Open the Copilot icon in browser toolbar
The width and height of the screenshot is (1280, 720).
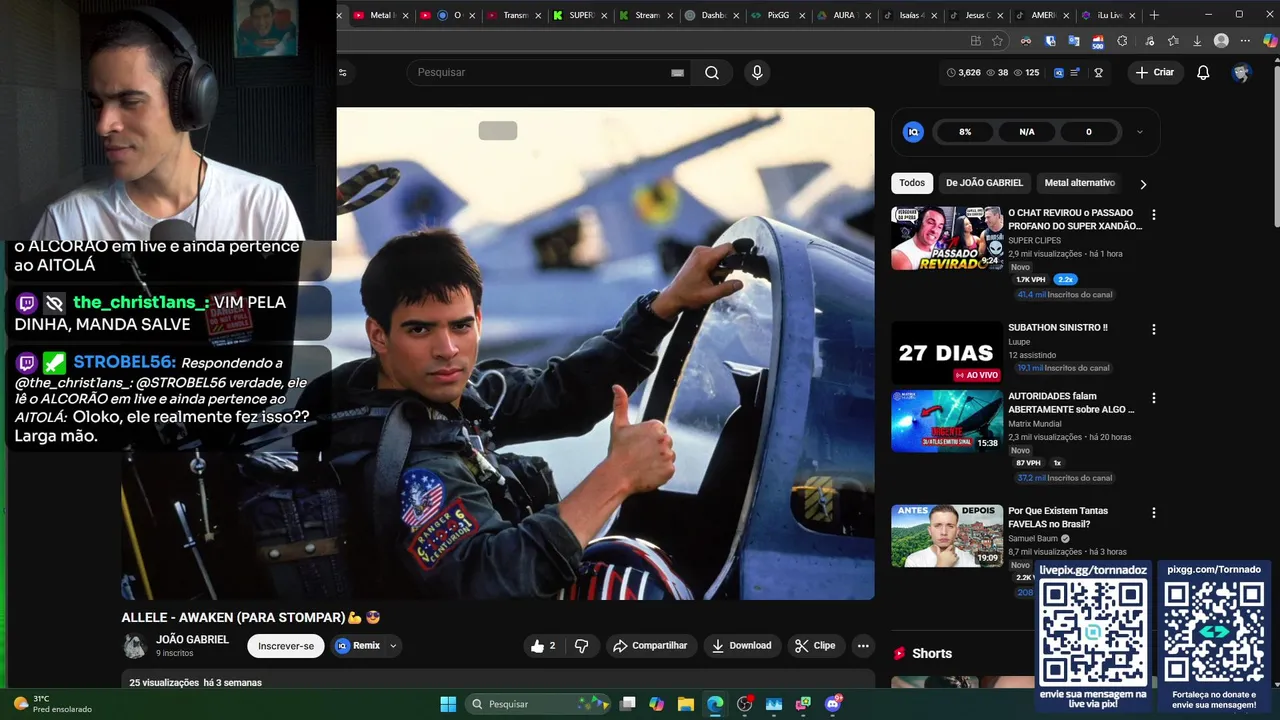click(1271, 41)
